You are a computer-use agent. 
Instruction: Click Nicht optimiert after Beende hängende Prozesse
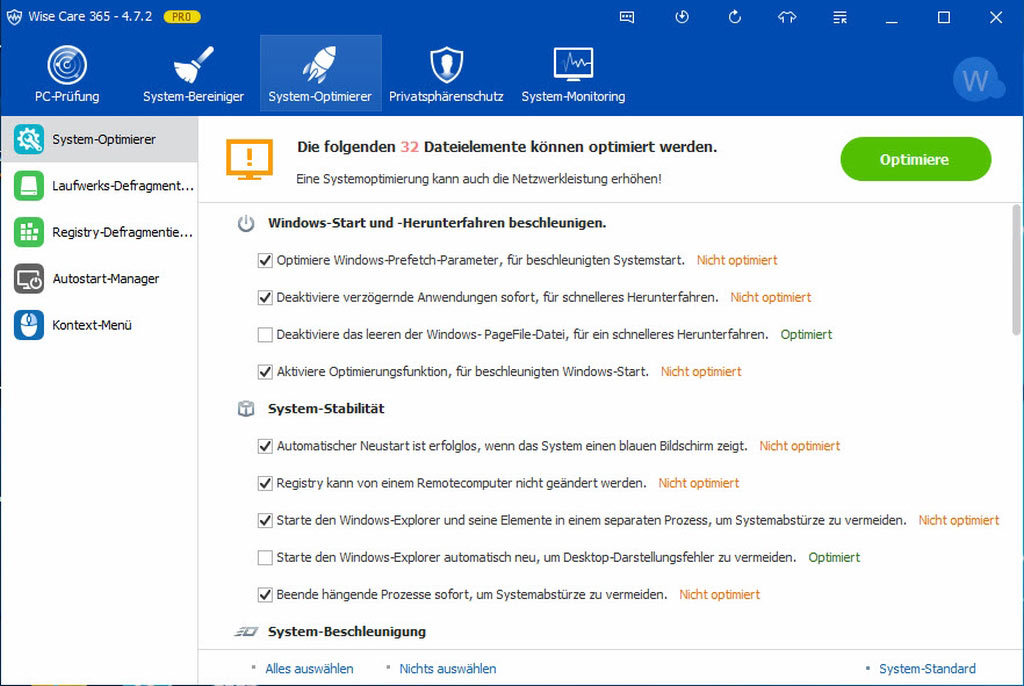720,595
